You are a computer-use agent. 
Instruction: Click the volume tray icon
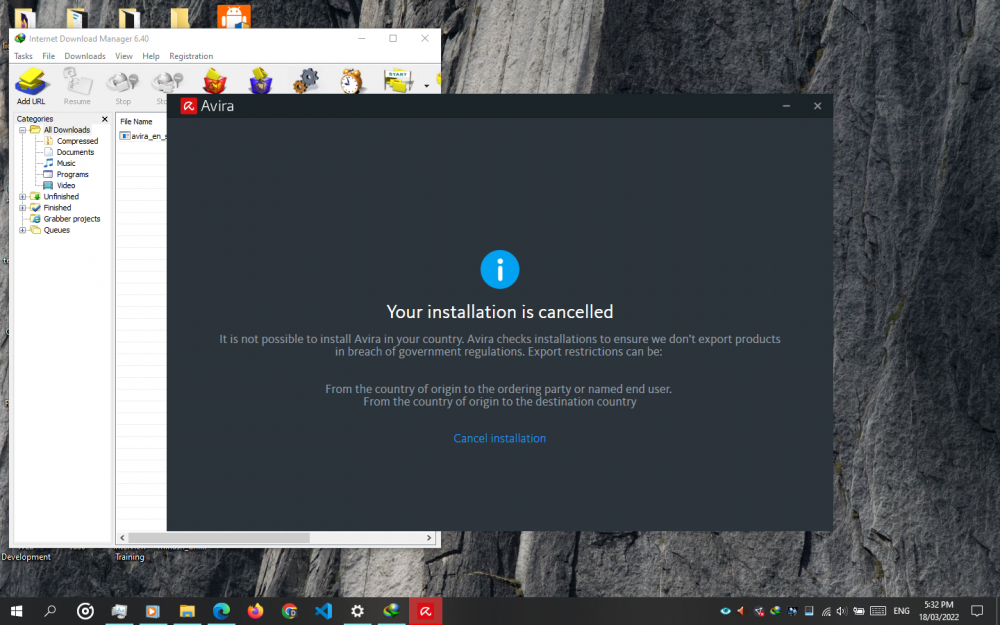click(841, 611)
